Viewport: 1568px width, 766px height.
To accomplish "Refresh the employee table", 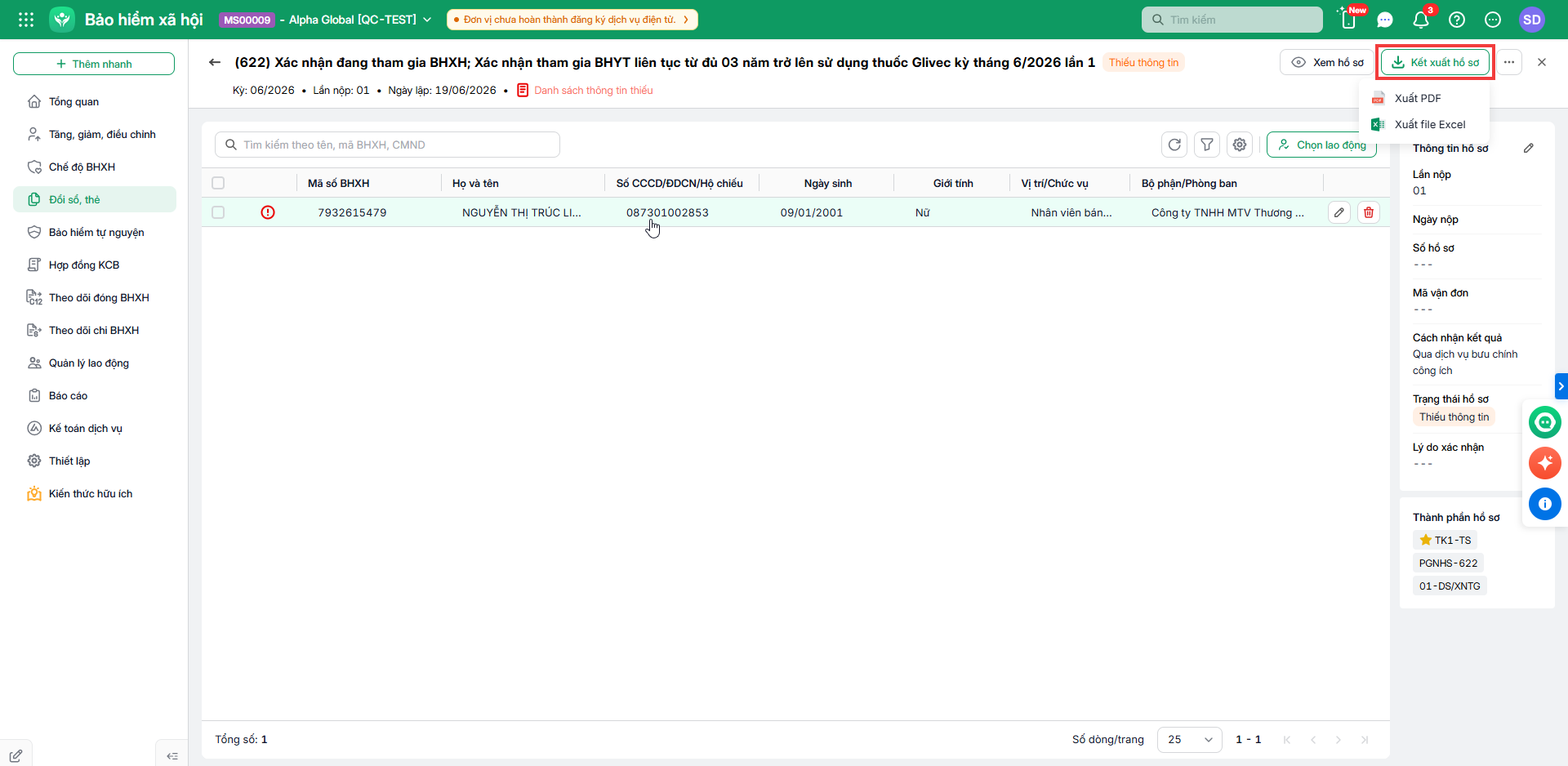I will pos(1174,145).
